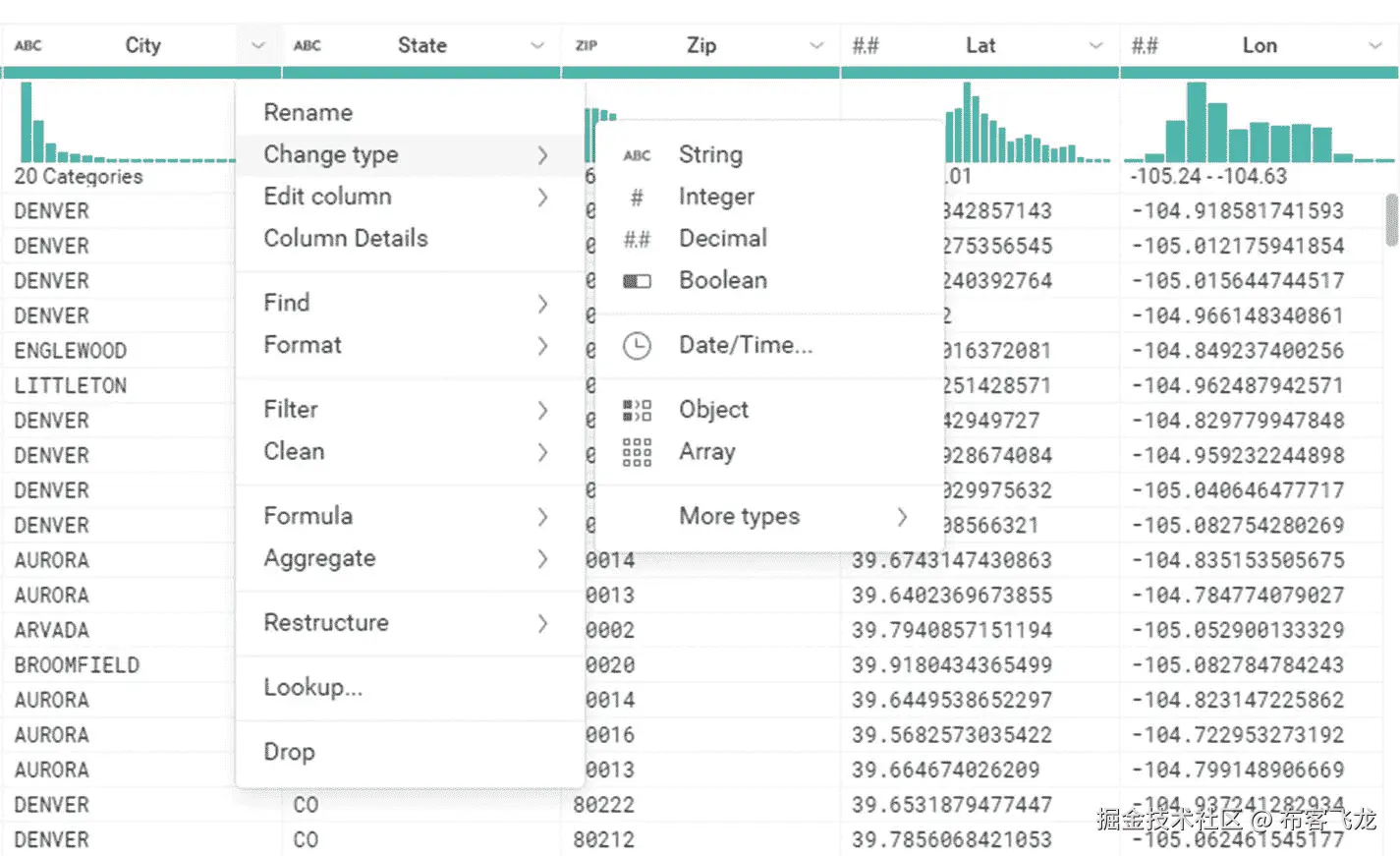Expand the More types submenu arrow

point(902,517)
